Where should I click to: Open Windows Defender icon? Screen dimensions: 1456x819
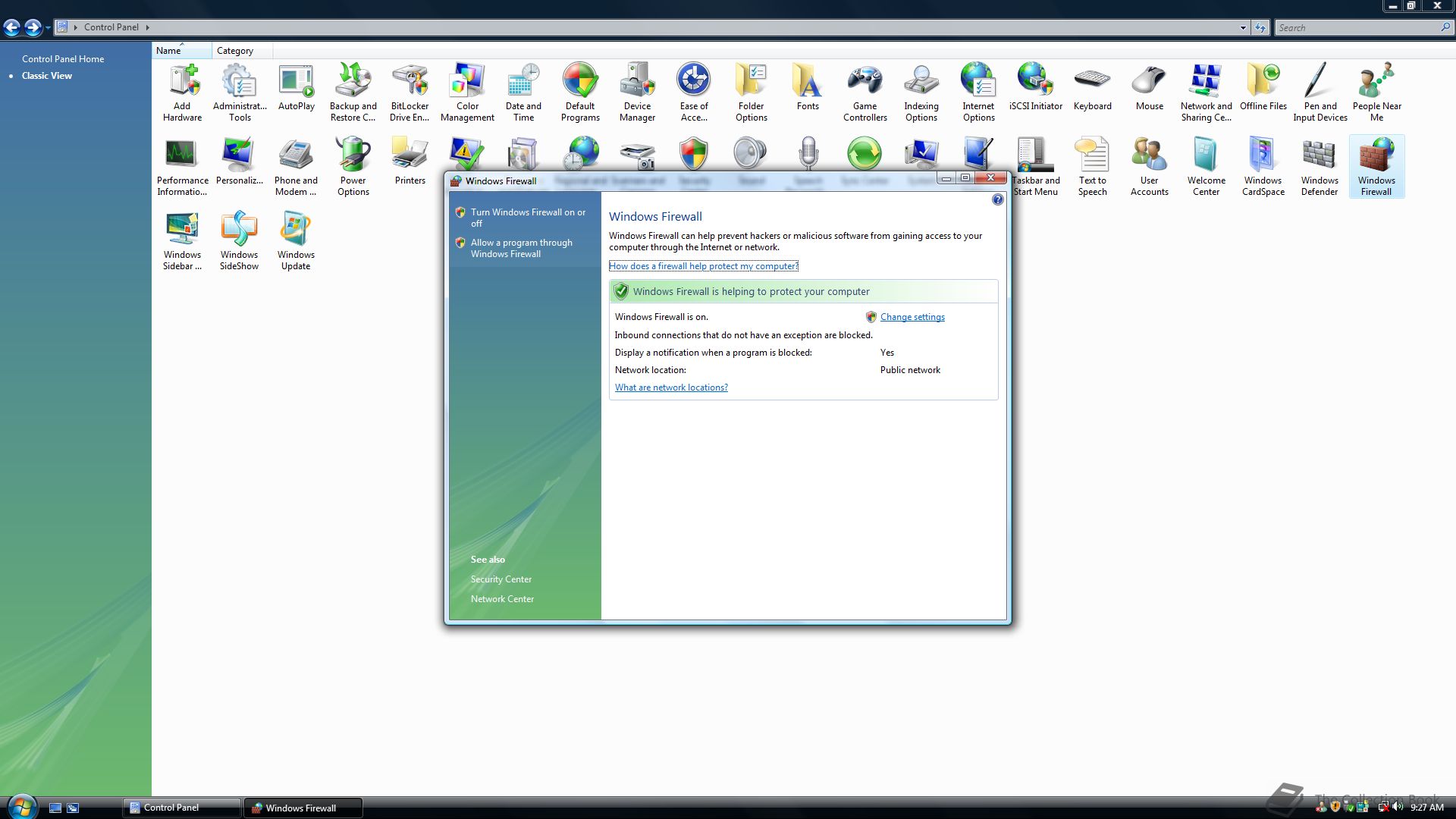click(1319, 166)
